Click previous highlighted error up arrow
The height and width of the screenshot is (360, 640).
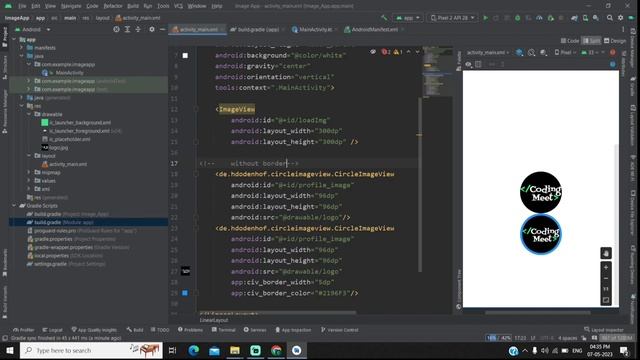pos(409,52)
